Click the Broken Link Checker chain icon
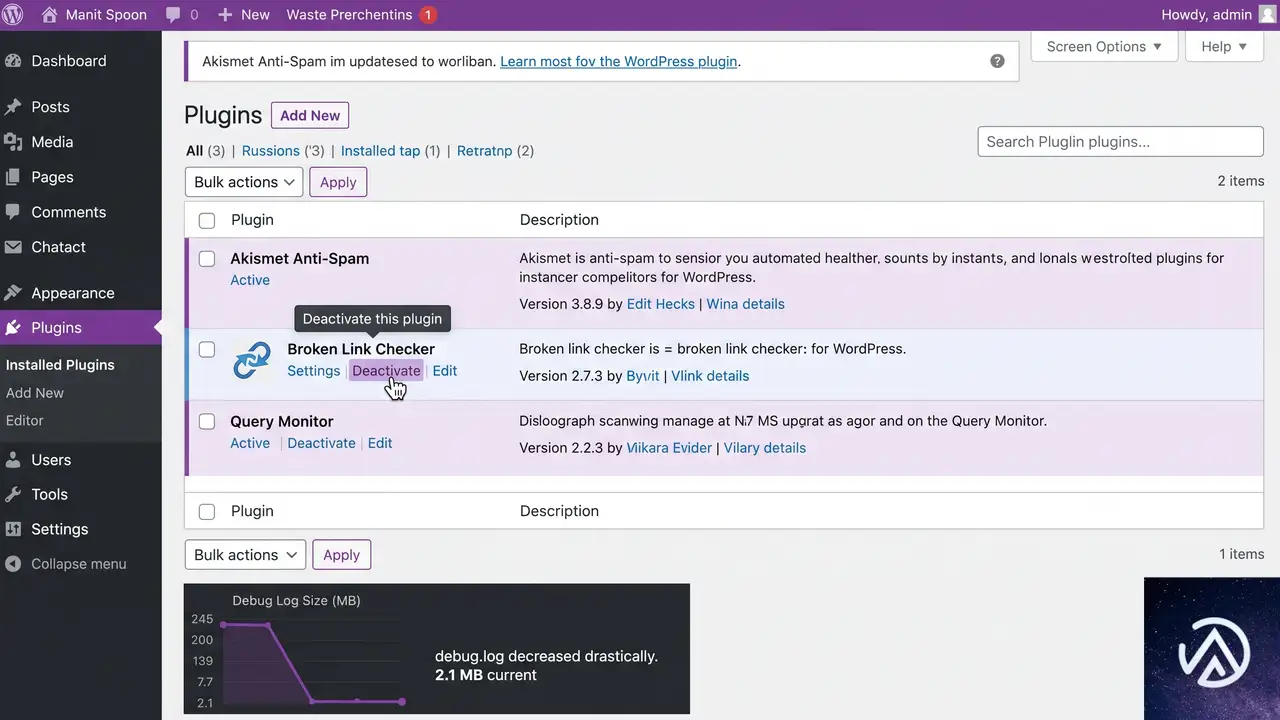The image size is (1280, 720). click(x=251, y=360)
